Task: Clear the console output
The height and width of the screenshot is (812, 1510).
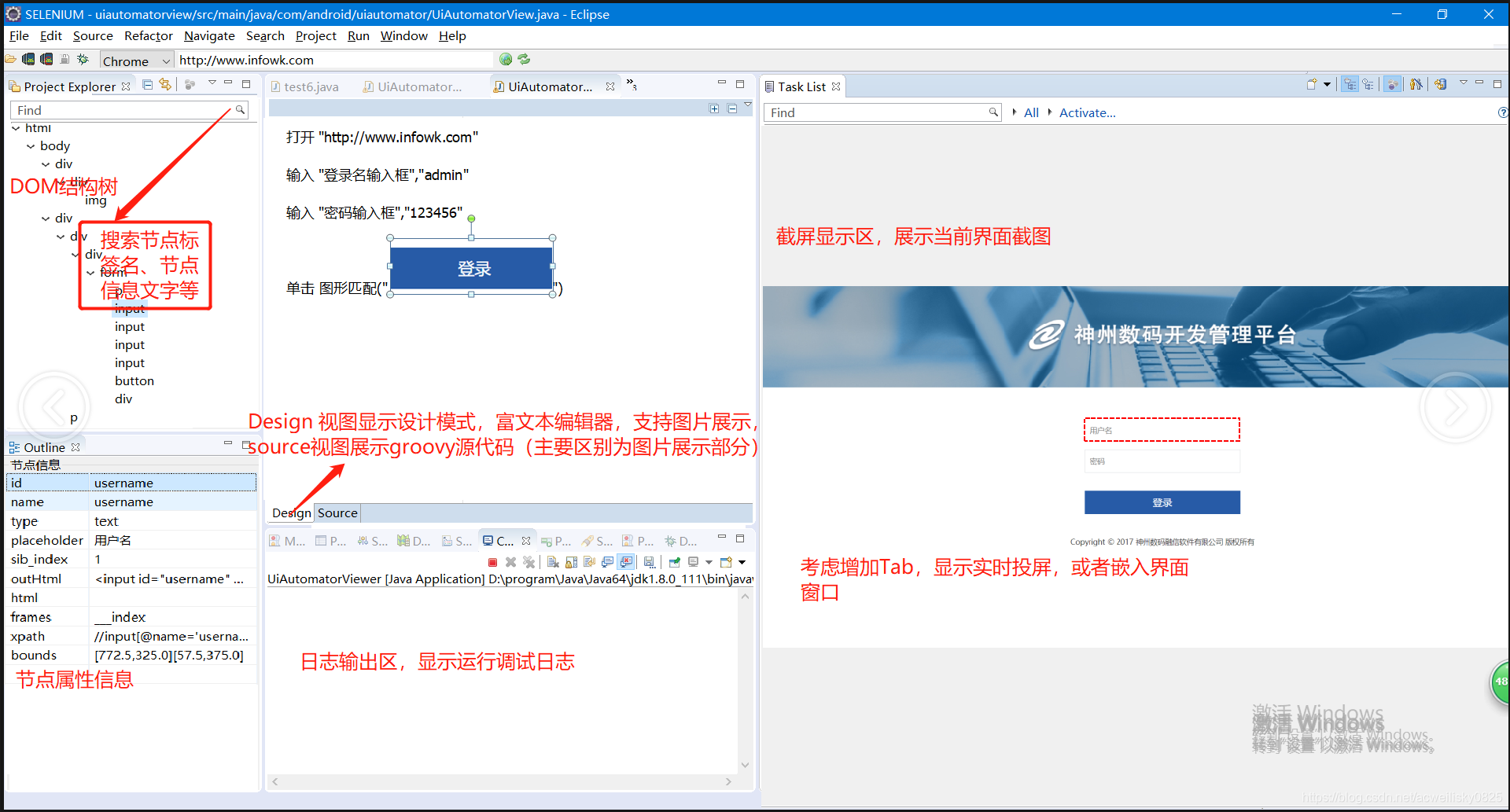Action: (553, 562)
